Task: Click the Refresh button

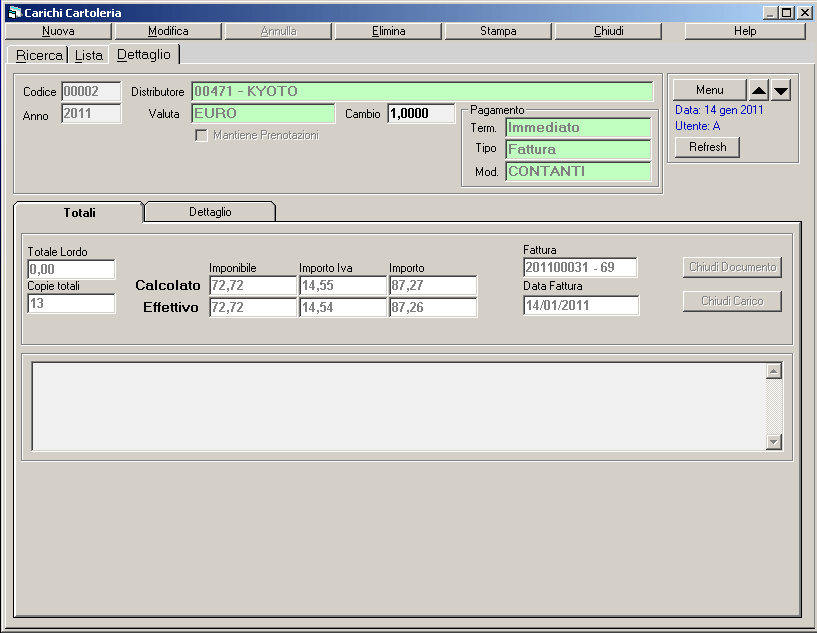Action: click(708, 147)
